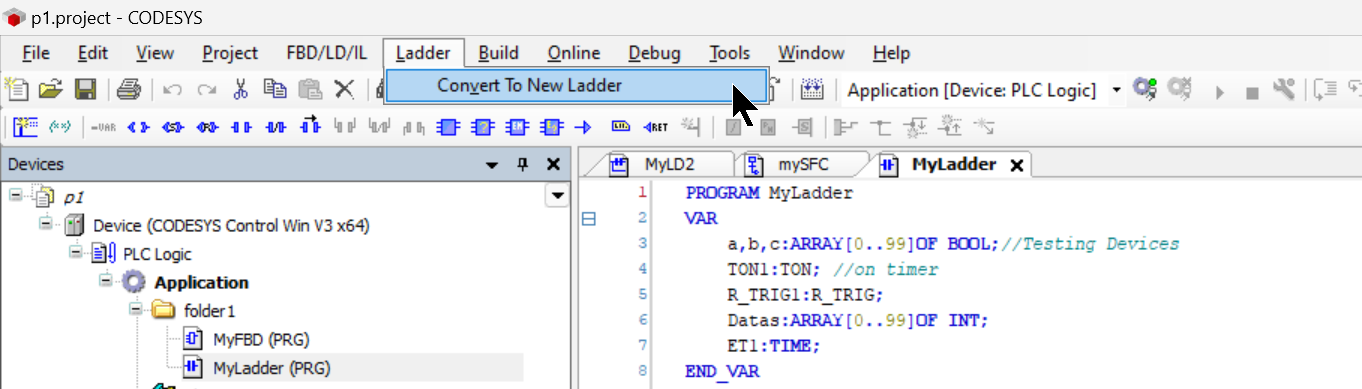Open the File menu

(35, 53)
